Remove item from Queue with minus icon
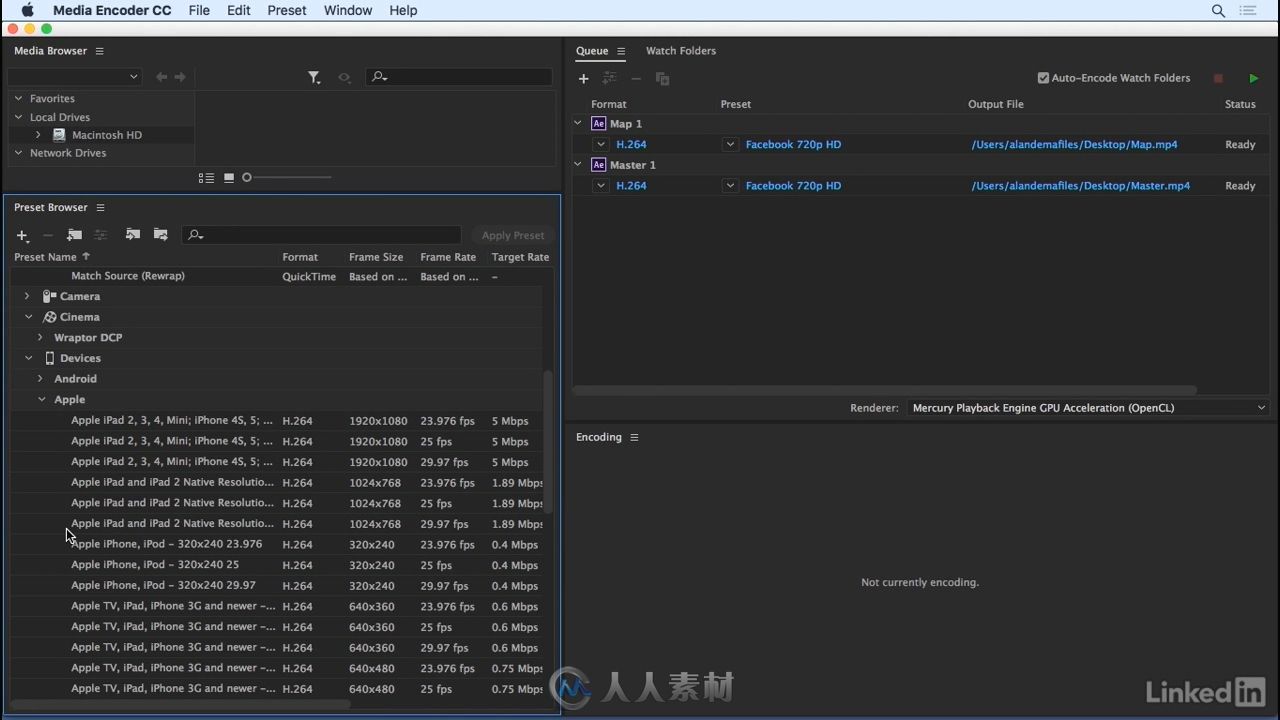The width and height of the screenshot is (1280, 720). [x=636, y=78]
